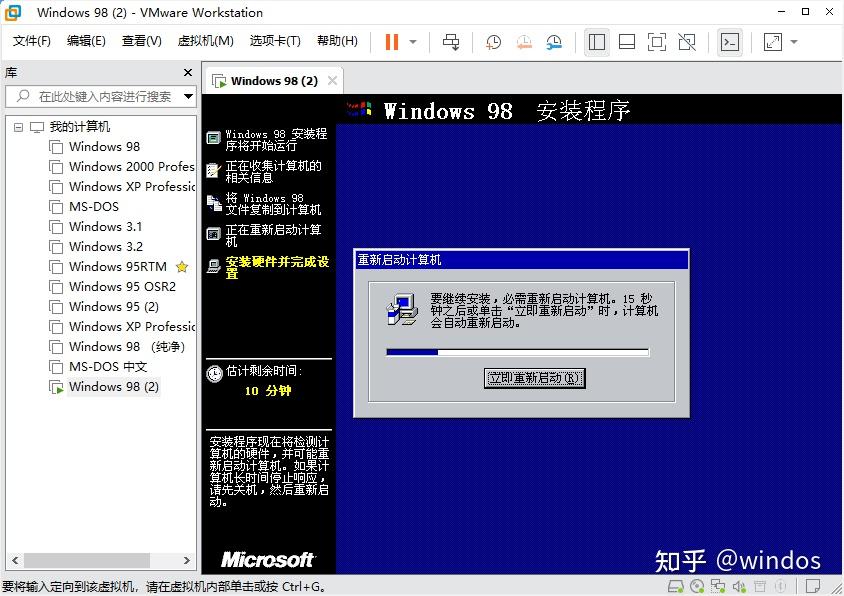Click the Send Ctrl+Alt+Del icon
The height and width of the screenshot is (596, 844).
[x=449, y=41]
